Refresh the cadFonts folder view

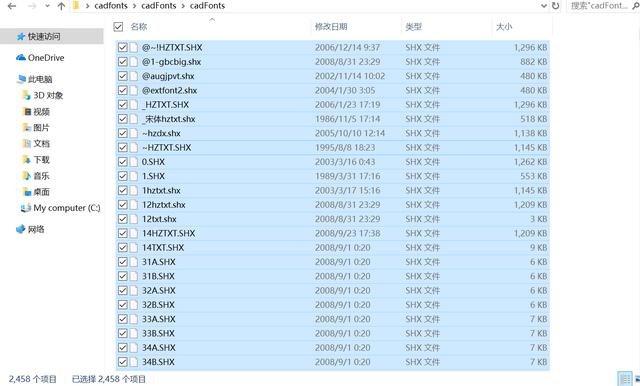point(556,6)
